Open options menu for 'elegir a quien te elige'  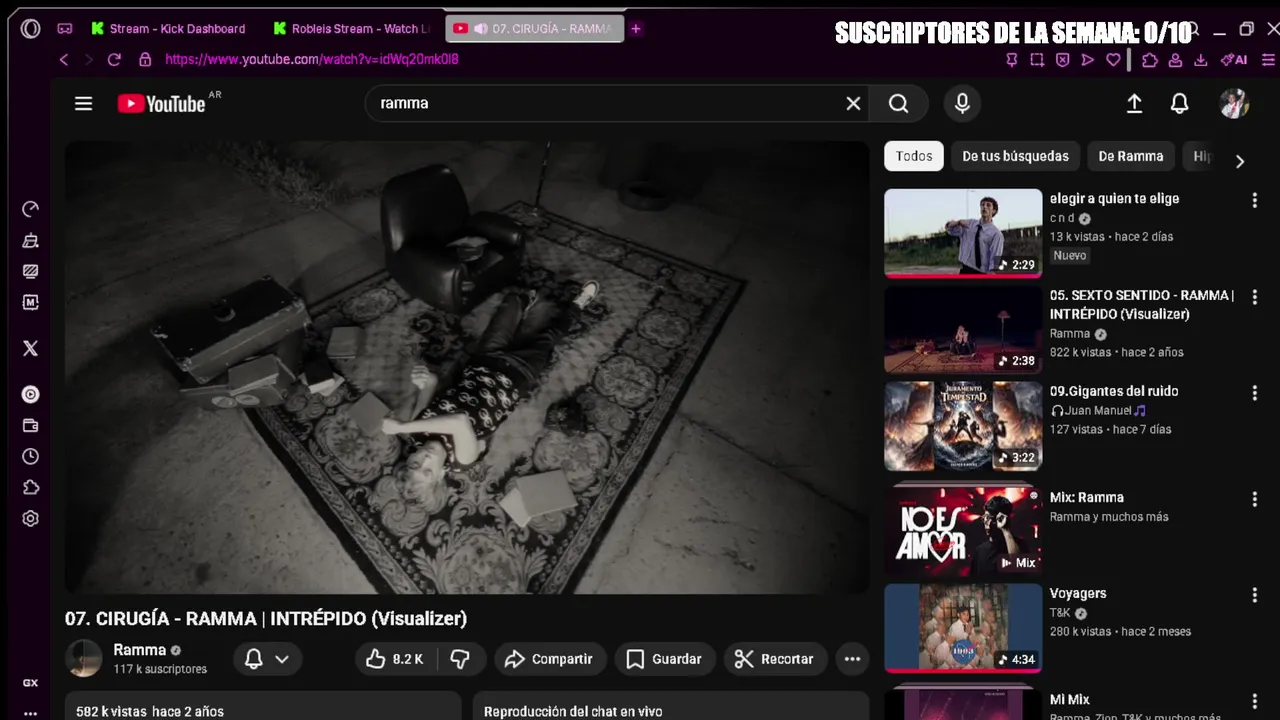(1254, 200)
